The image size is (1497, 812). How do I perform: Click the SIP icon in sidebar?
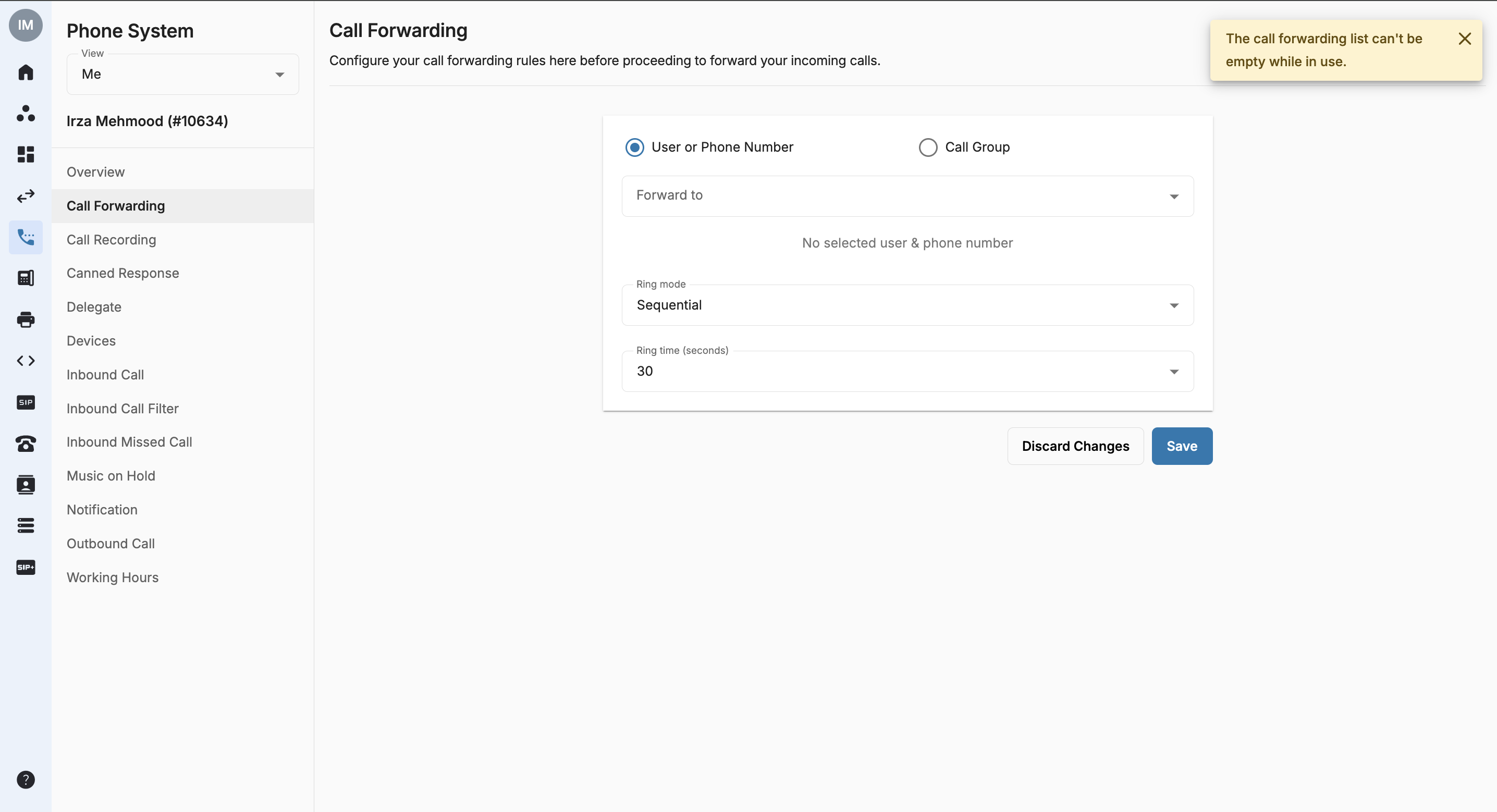26,402
